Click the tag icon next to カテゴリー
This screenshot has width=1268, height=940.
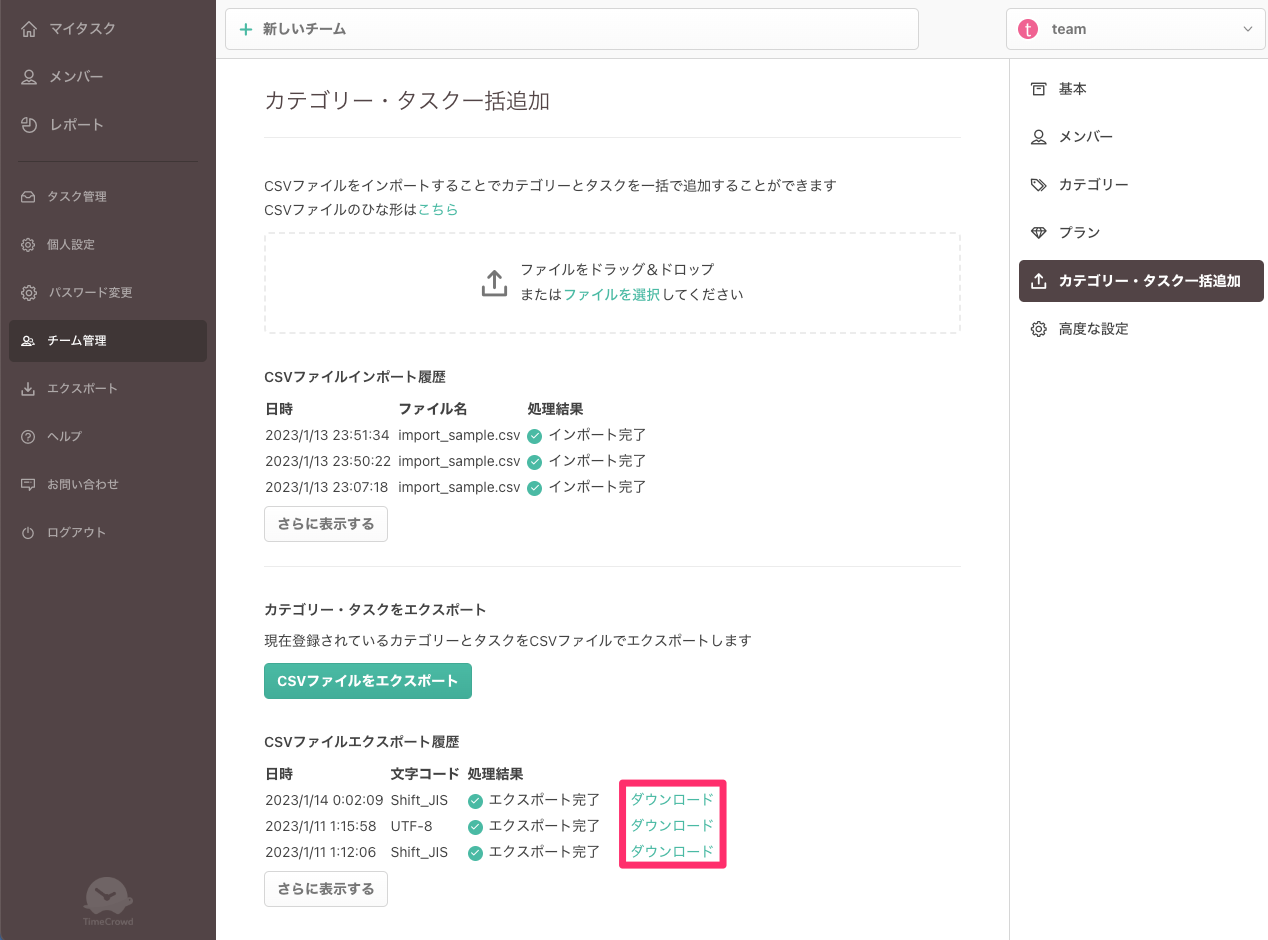pyautogui.click(x=1039, y=185)
